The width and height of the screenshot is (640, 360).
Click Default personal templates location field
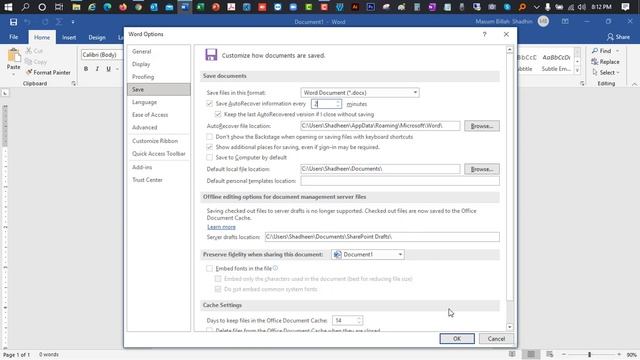click(x=400, y=181)
